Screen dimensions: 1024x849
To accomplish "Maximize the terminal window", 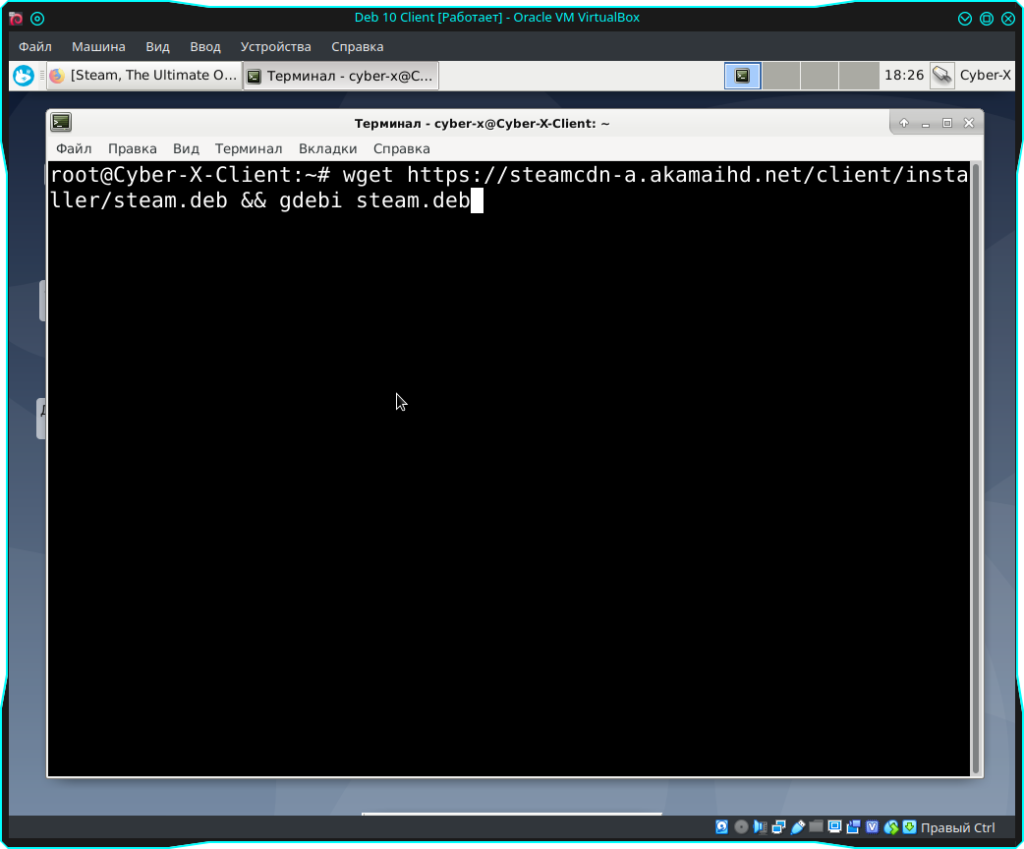I will click(x=947, y=123).
